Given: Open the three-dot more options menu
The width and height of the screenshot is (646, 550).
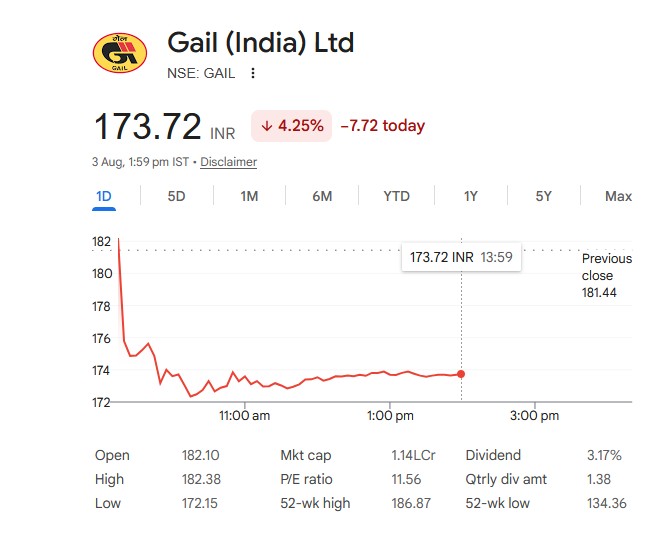Looking at the screenshot, I should coord(253,73).
